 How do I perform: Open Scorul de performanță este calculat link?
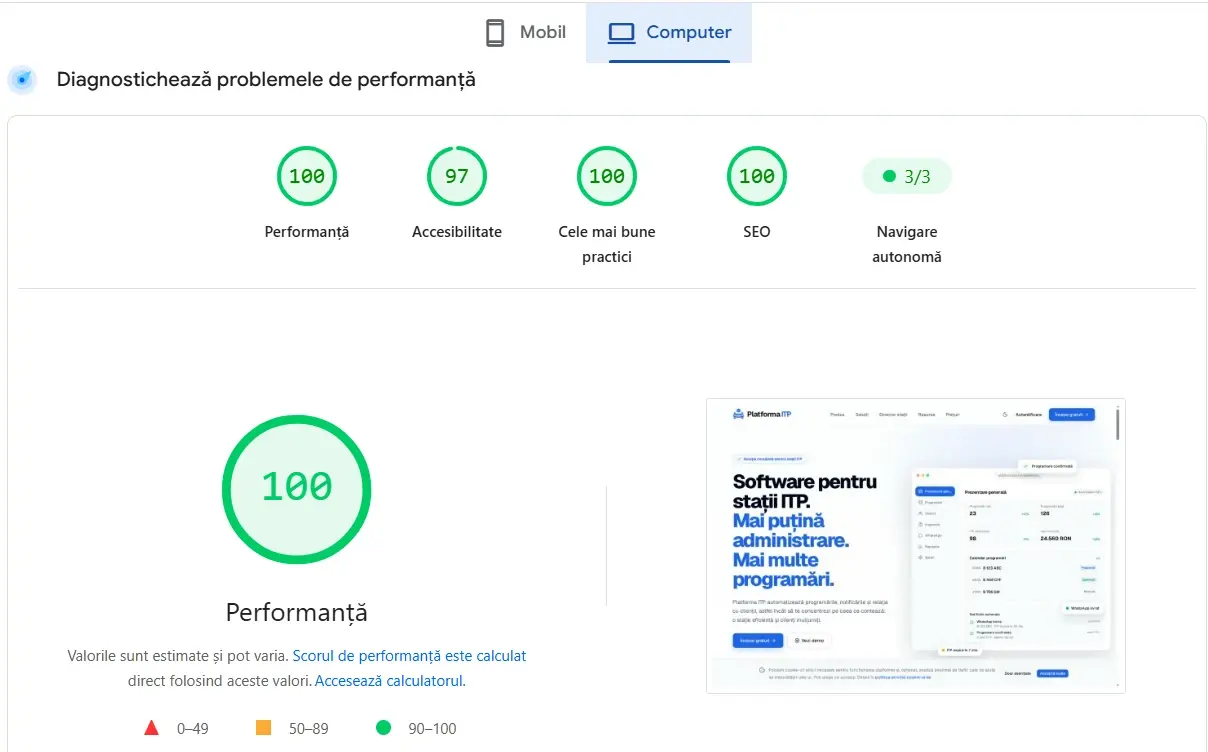(x=409, y=656)
